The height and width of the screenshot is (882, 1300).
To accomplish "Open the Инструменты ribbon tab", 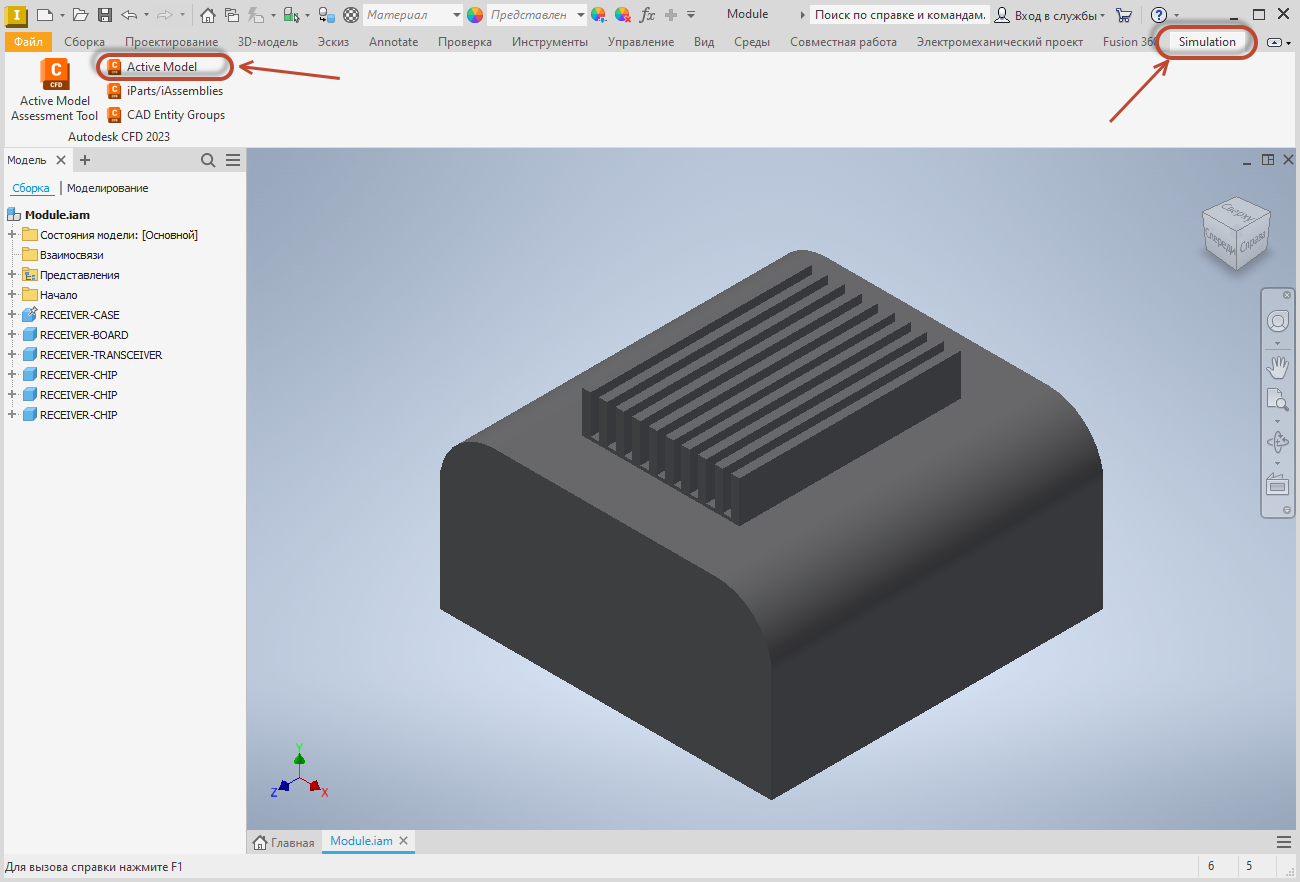I will [x=550, y=42].
